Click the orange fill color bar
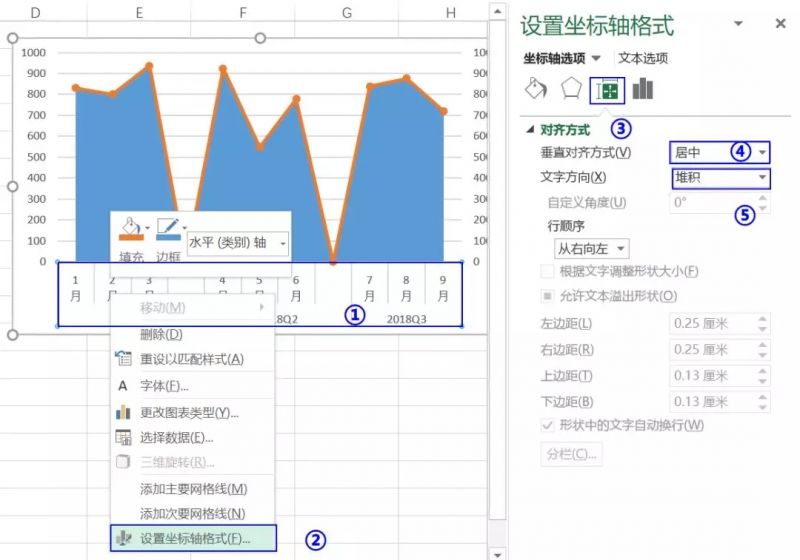 [x=131, y=237]
